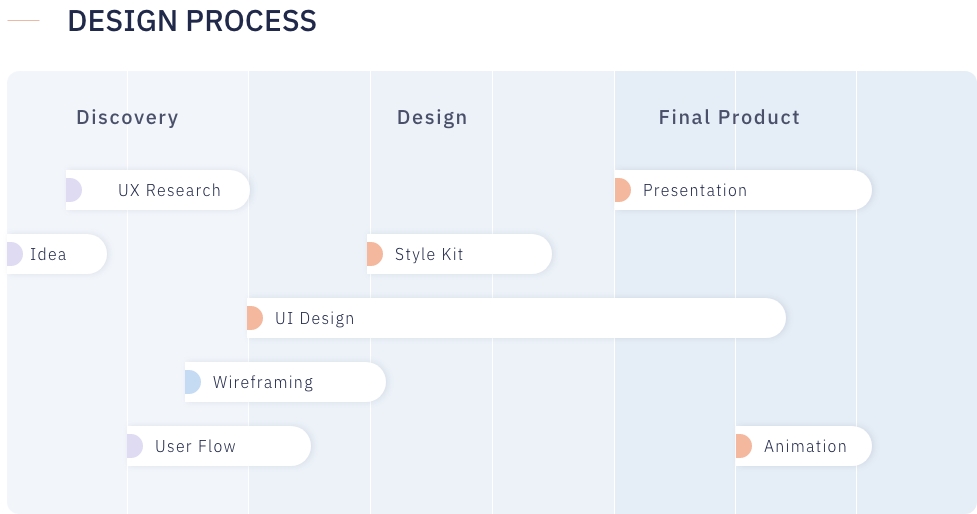Click the purple marker on User Flow bar
Screen dimensions: 977x514
point(135,446)
